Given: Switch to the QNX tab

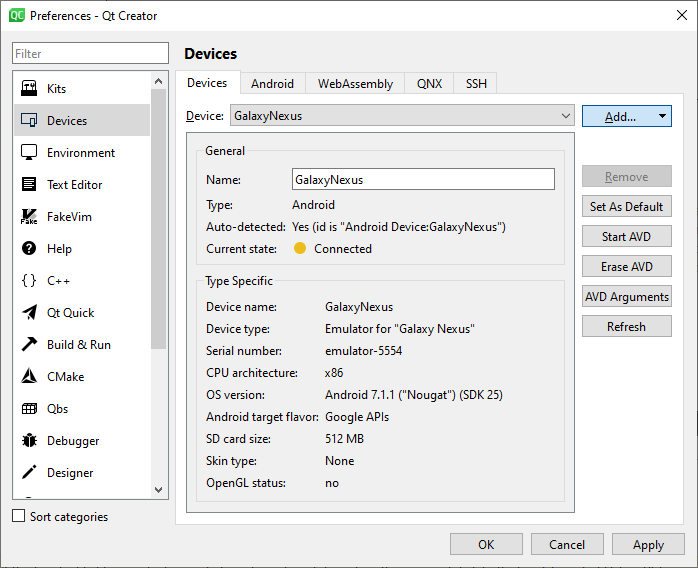Looking at the screenshot, I should (x=429, y=84).
